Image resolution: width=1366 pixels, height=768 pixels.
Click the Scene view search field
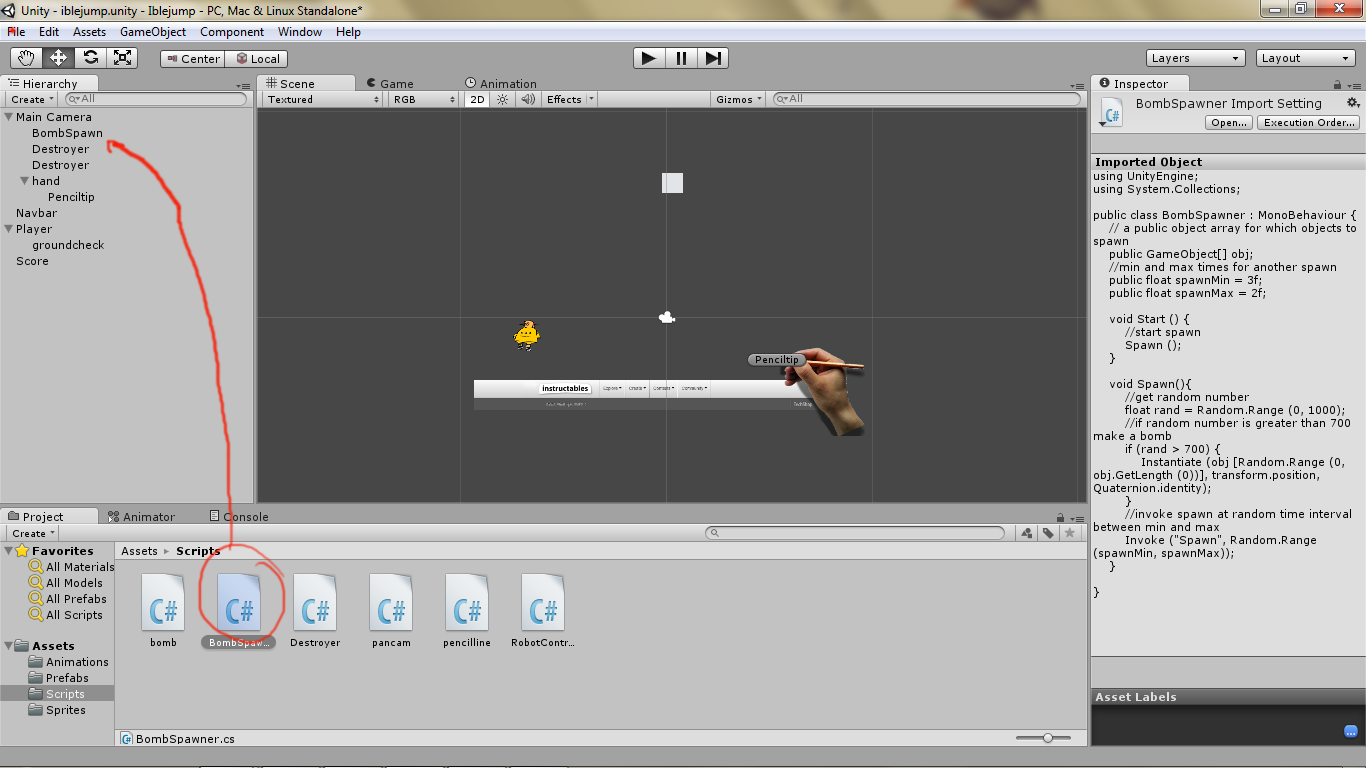pyautogui.click(x=926, y=99)
